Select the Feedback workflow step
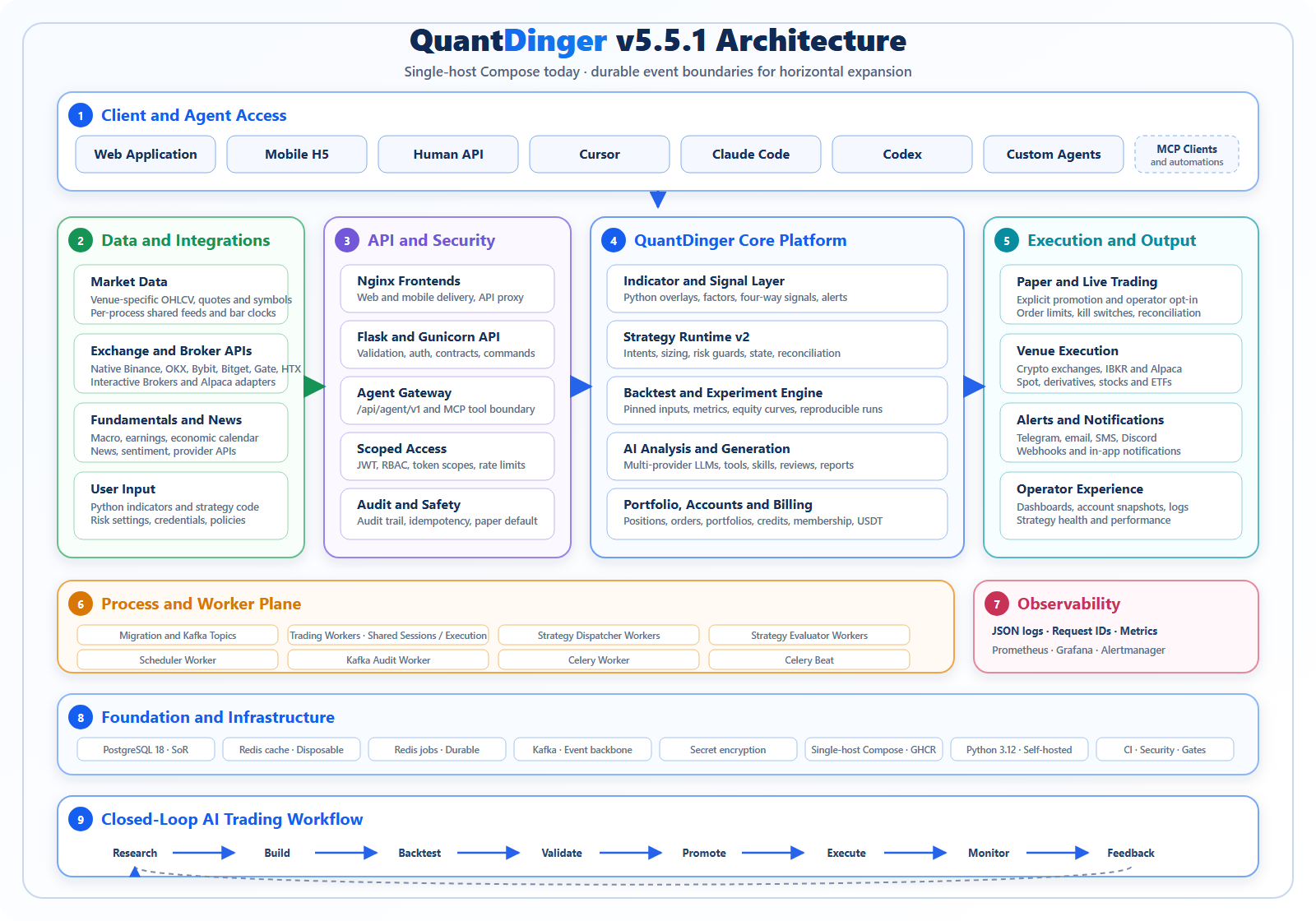 pyautogui.click(x=1131, y=853)
